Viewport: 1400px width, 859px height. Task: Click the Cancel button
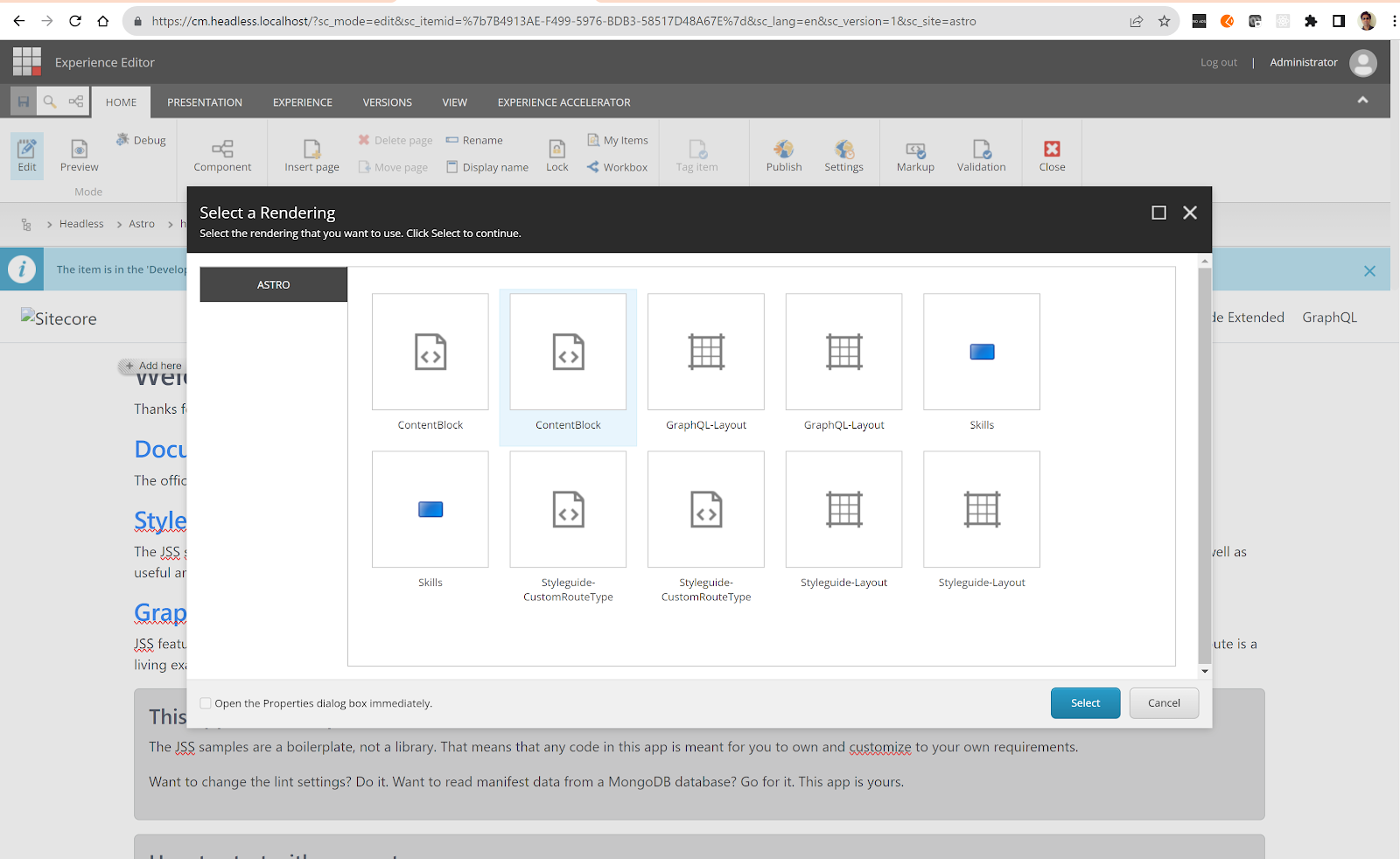pos(1164,703)
